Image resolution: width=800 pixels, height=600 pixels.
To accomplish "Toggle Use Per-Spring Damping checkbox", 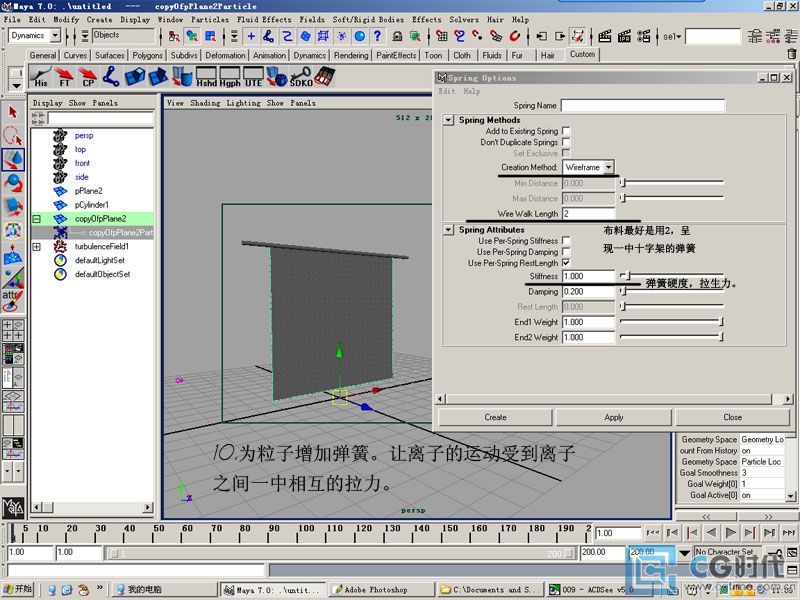I will point(566,252).
